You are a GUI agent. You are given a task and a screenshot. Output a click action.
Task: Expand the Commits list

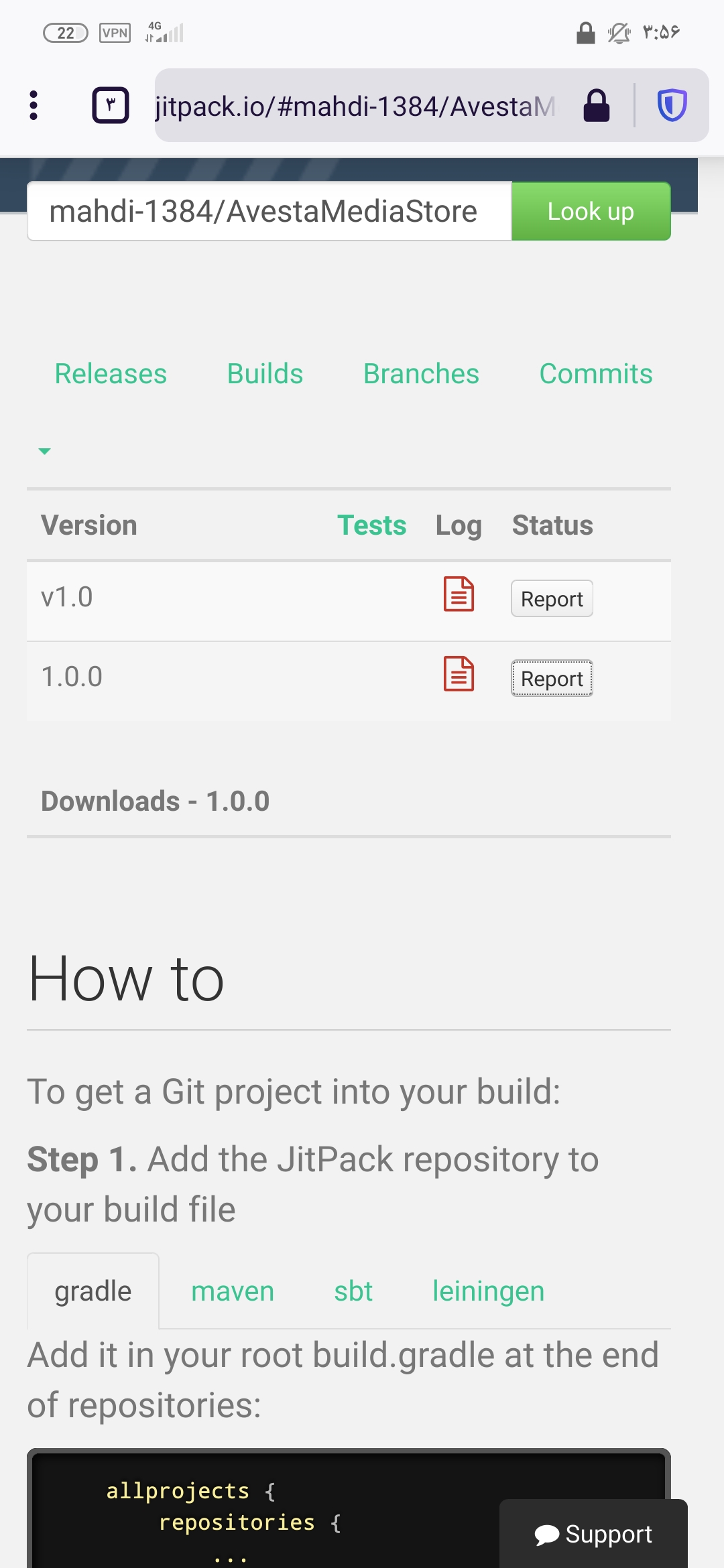point(595,374)
